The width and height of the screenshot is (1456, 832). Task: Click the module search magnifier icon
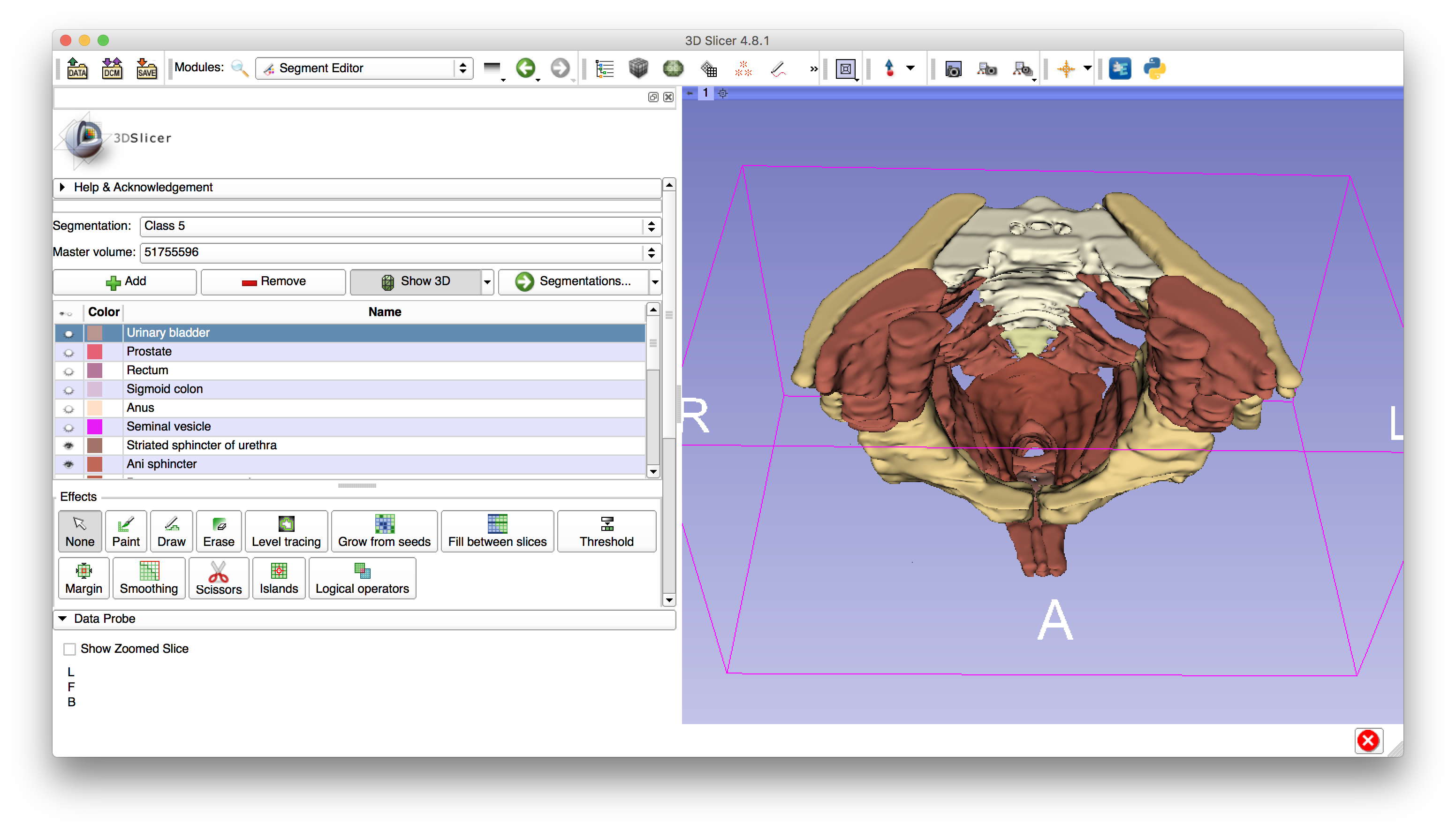click(x=239, y=68)
